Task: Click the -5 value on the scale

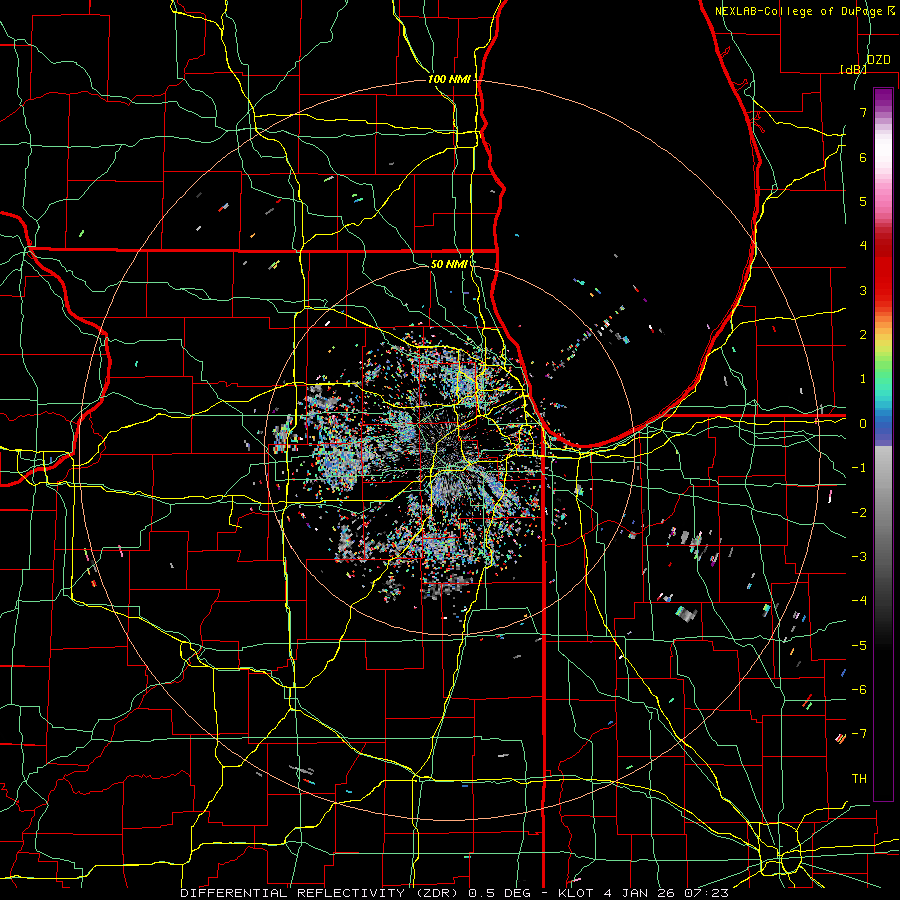Action: tap(859, 646)
